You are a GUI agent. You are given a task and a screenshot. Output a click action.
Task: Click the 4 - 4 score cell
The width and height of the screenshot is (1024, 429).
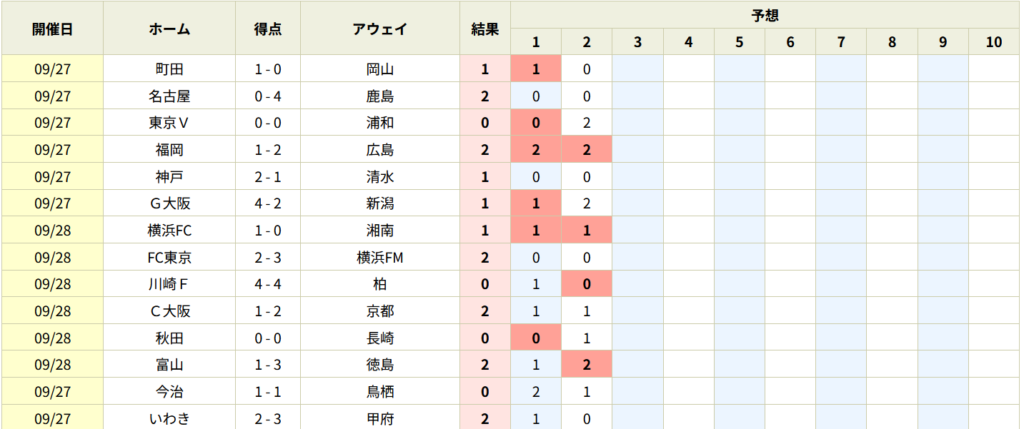tap(267, 284)
